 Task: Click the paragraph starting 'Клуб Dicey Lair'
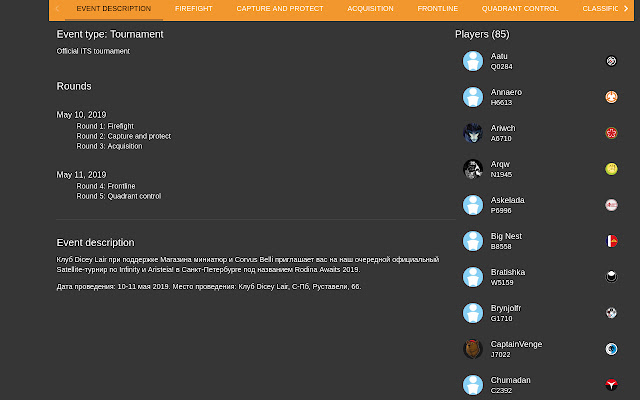coord(248,264)
